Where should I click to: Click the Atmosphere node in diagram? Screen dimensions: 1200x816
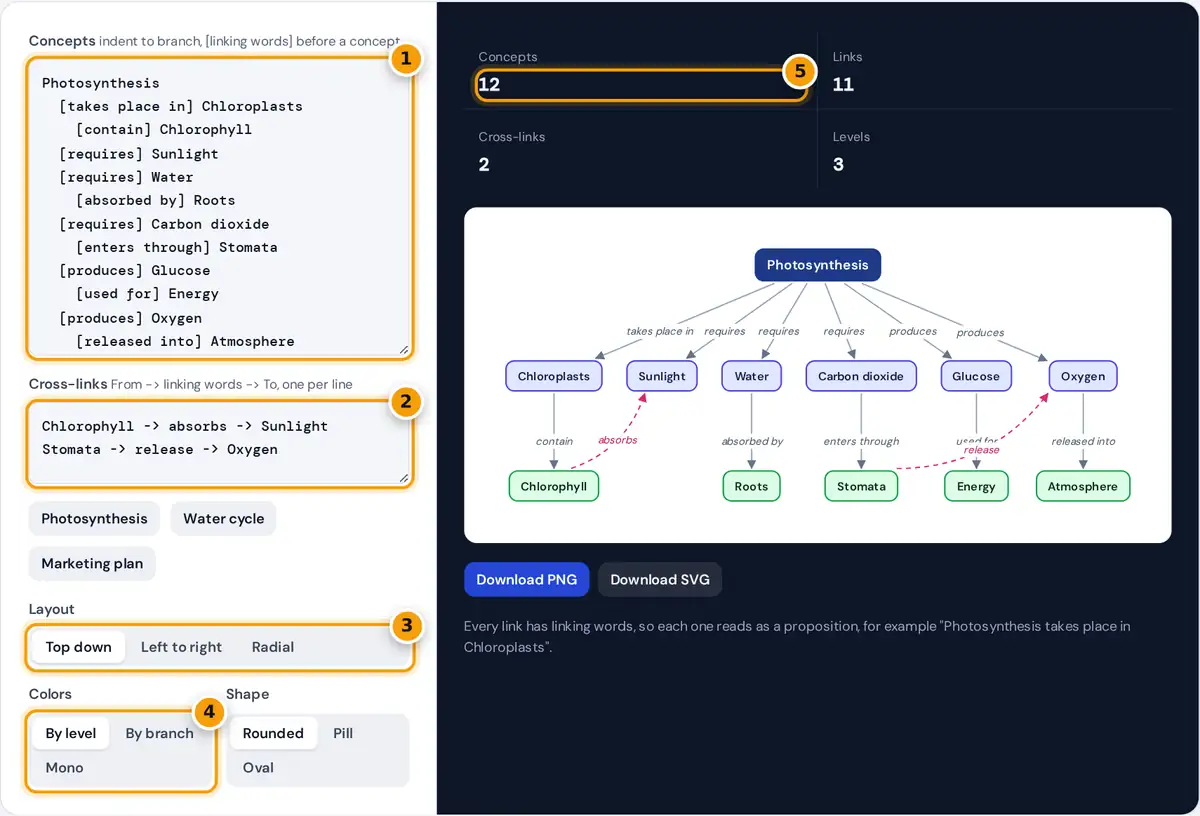(1083, 486)
